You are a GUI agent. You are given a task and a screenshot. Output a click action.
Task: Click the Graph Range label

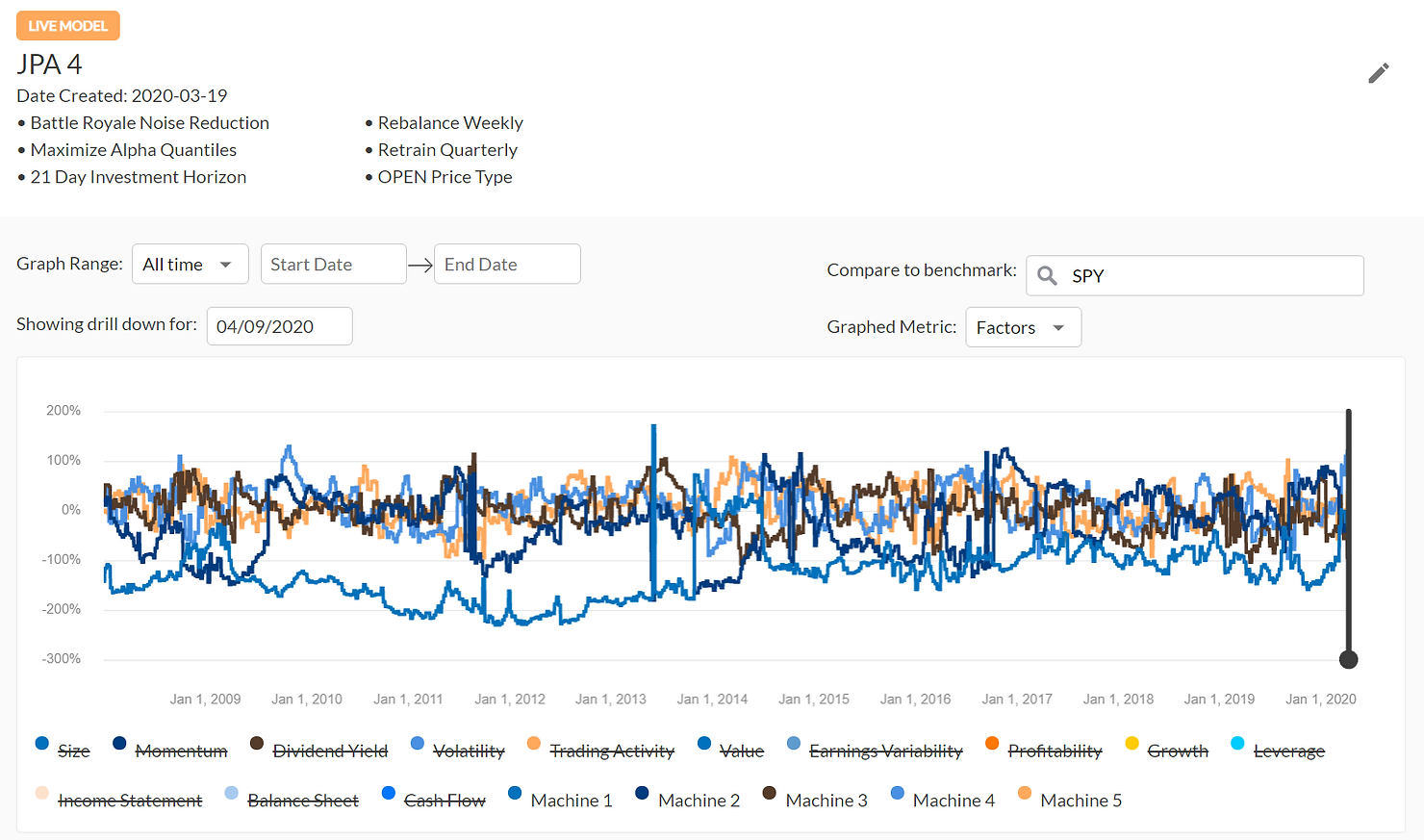[x=69, y=264]
